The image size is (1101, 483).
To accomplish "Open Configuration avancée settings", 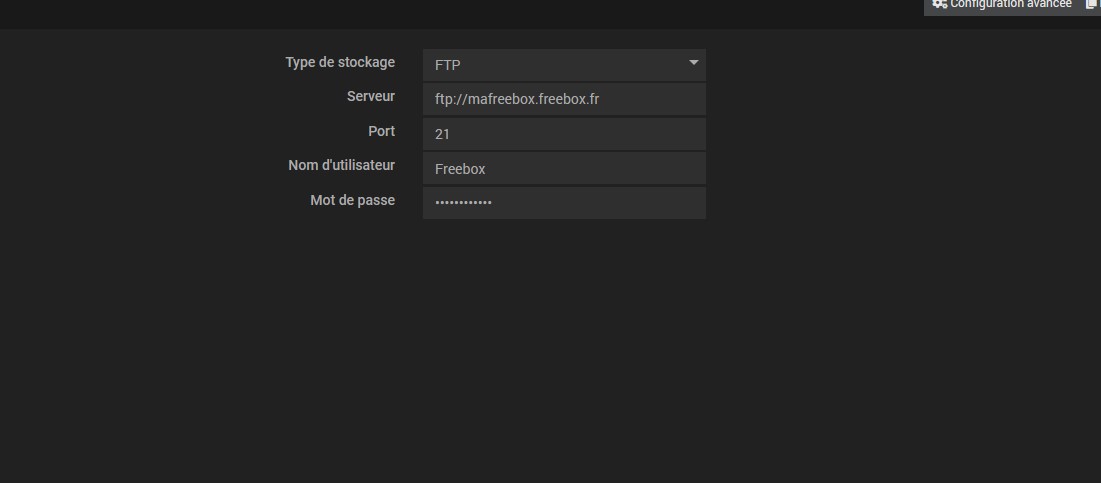I will coord(1010,5).
